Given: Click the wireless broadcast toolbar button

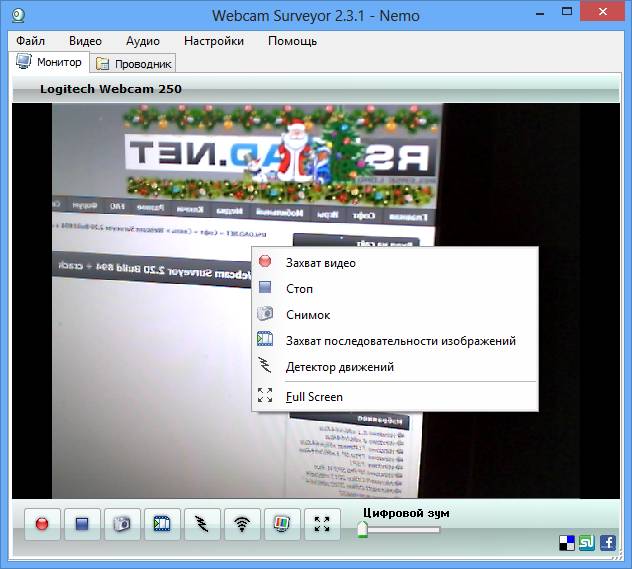Looking at the screenshot, I should tap(242, 524).
